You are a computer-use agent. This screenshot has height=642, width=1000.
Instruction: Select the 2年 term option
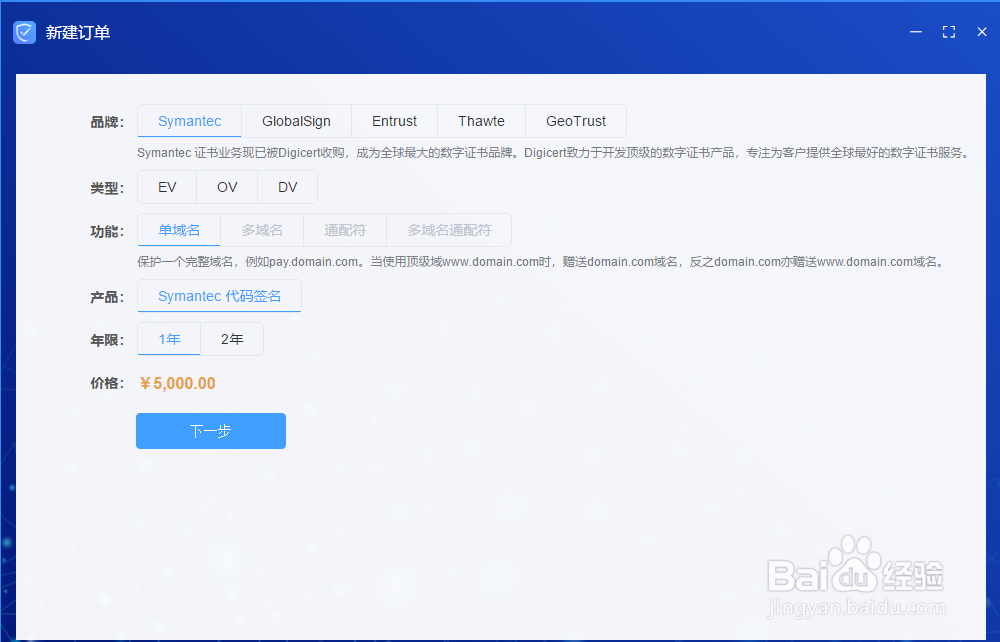click(x=232, y=339)
